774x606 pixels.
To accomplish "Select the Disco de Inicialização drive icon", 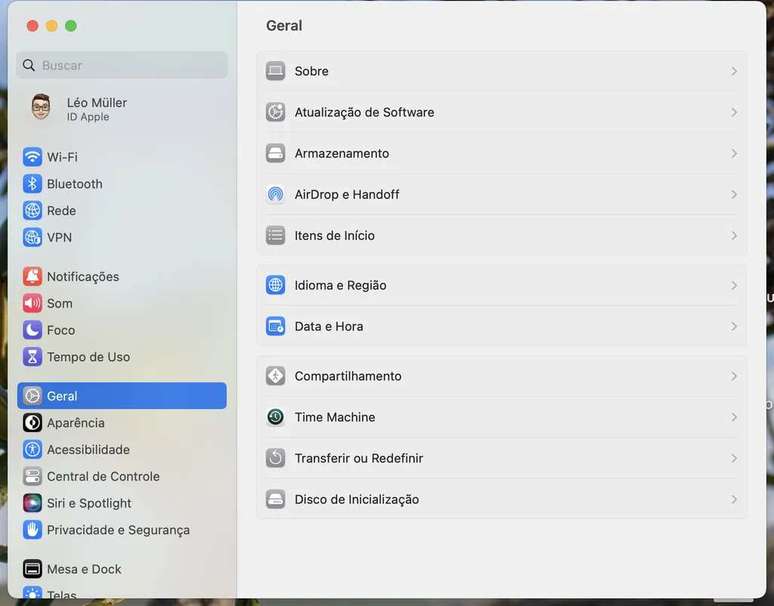I will (x=275, y=499).
